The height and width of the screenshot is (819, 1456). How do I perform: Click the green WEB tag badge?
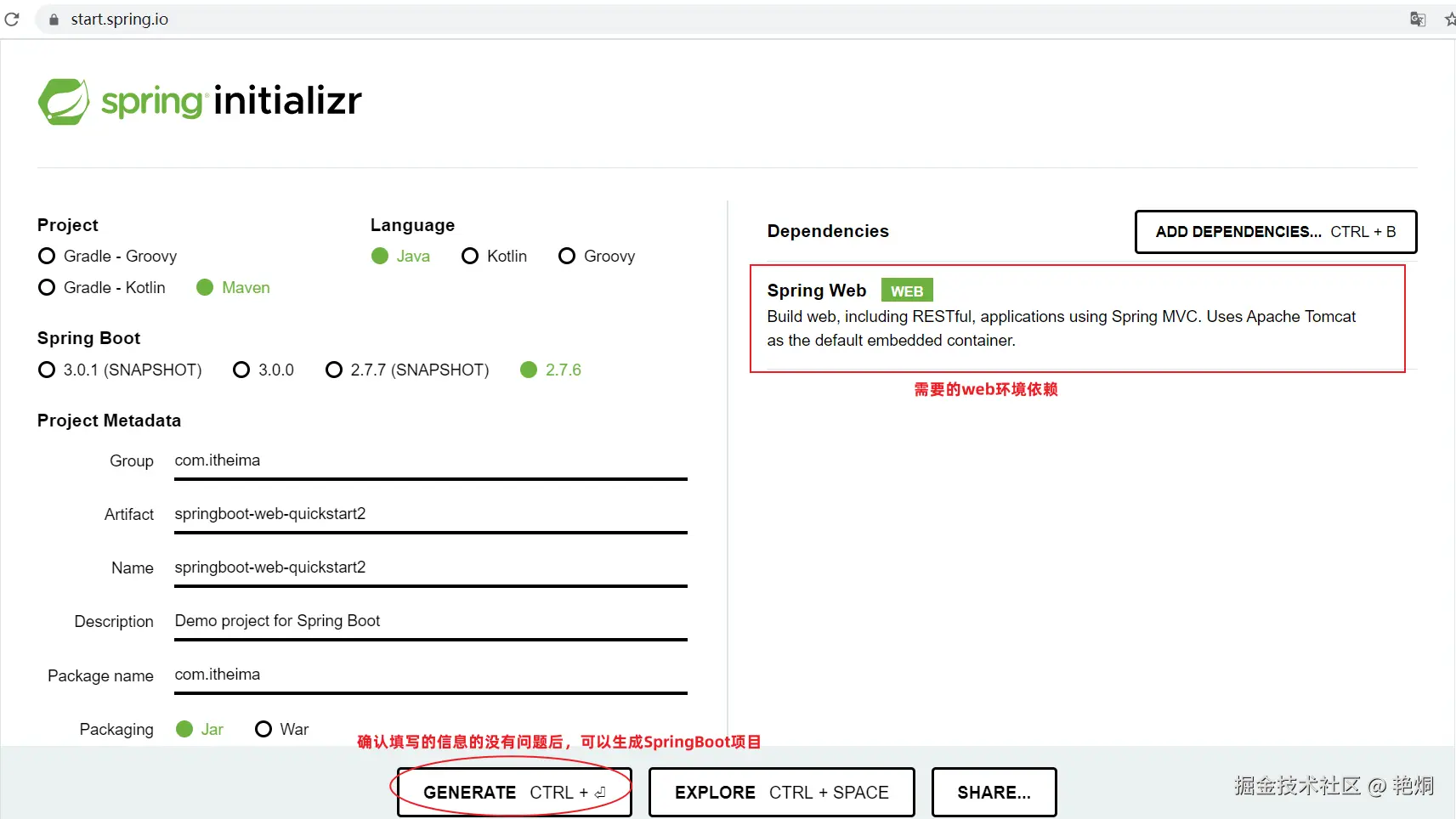[x=907, y=291]
